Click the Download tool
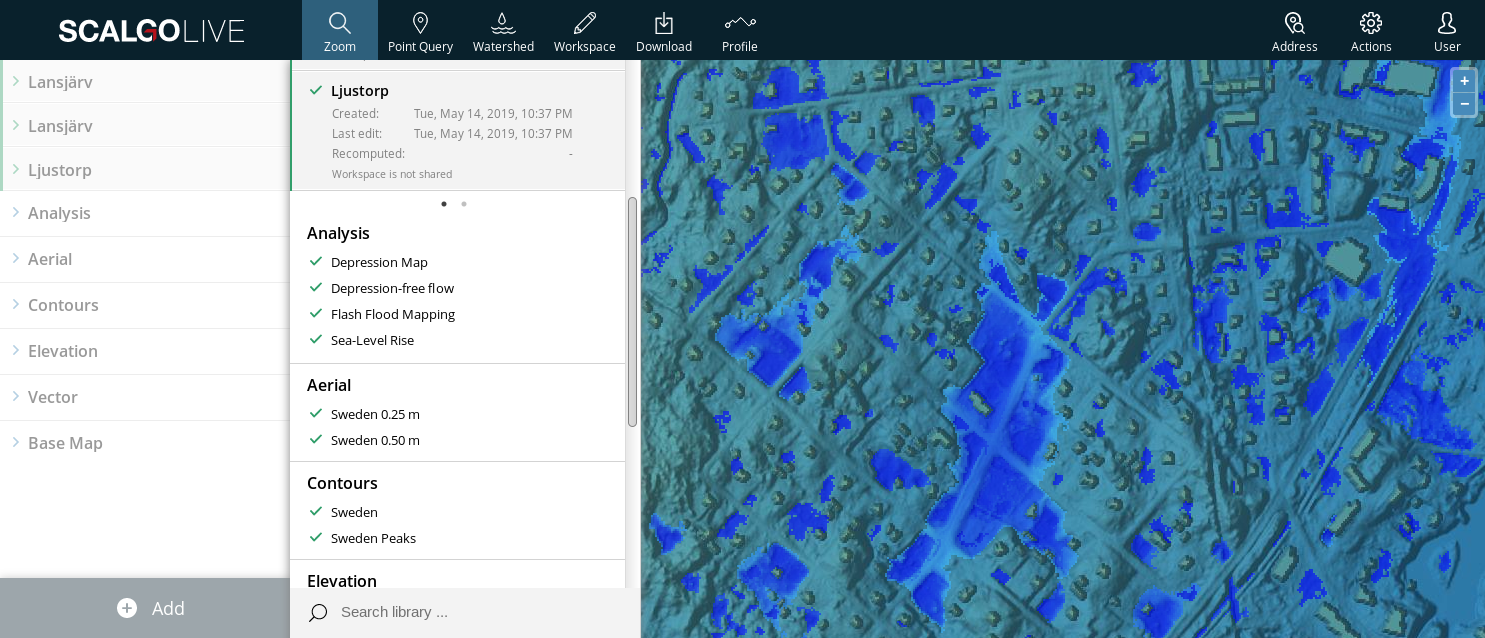 click(664, 30)
